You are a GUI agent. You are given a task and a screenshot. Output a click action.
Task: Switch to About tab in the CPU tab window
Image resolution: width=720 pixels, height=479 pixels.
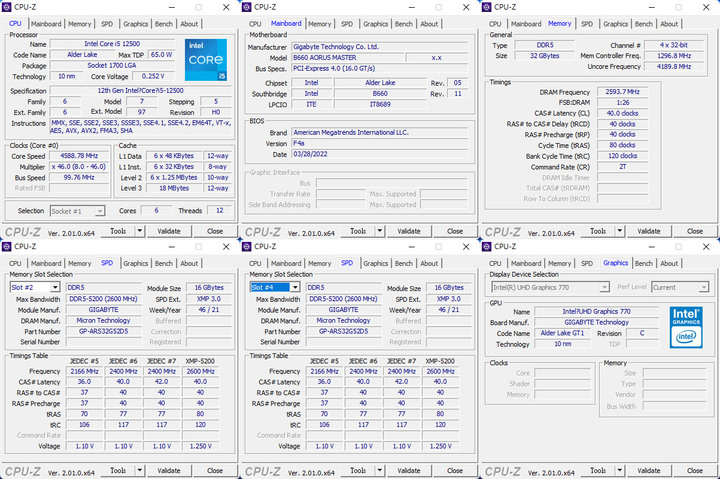click(189, 24)
